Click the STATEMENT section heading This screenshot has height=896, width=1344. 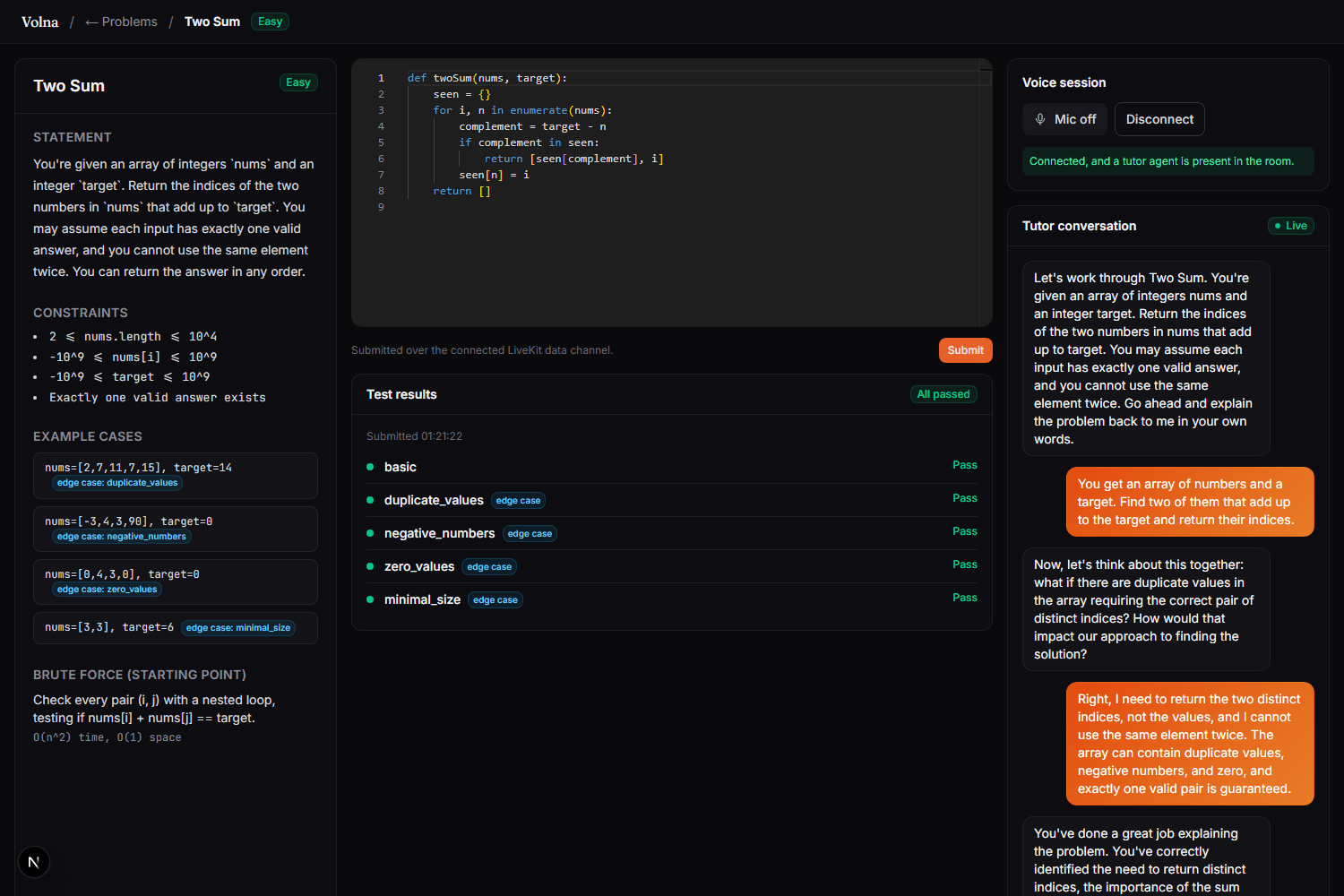[73, 137]
